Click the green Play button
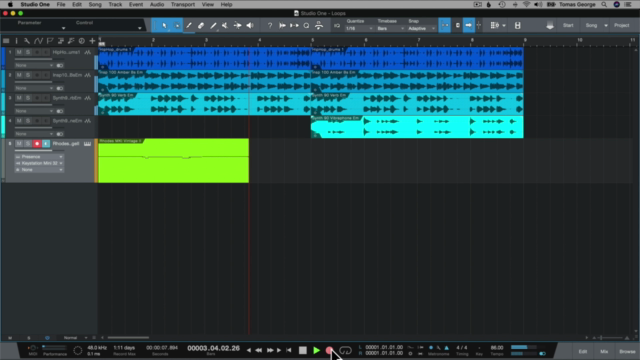The height and width of the screenshot is (360, 640). (316, 350)
